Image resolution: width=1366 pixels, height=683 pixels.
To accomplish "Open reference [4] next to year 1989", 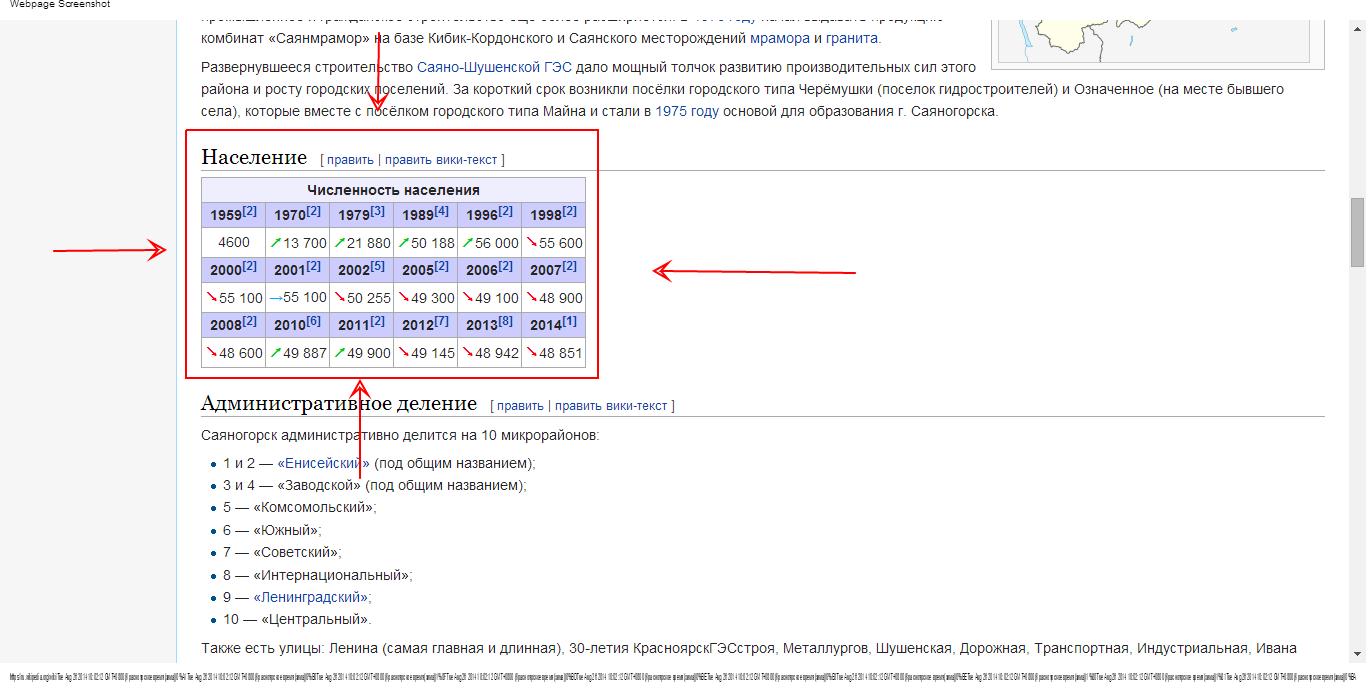I will pos(441,211).
